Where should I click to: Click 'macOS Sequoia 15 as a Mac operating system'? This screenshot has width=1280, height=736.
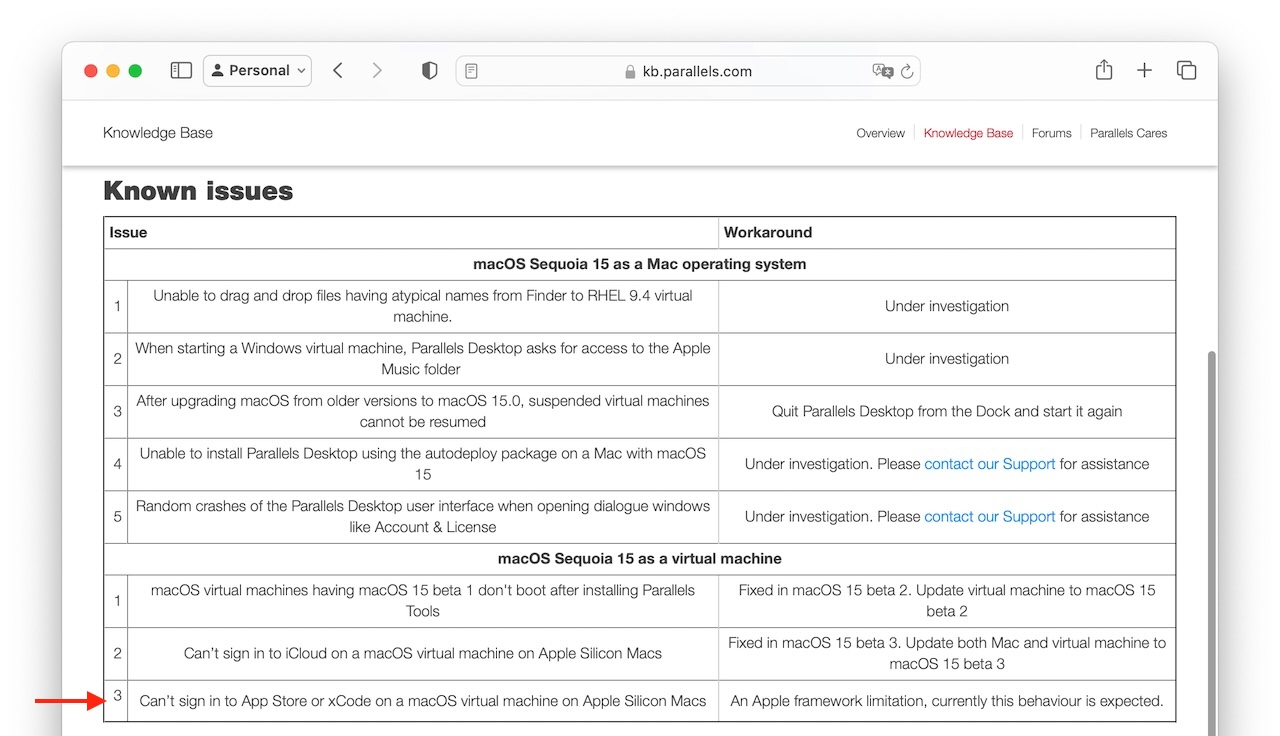click(640, 264)
